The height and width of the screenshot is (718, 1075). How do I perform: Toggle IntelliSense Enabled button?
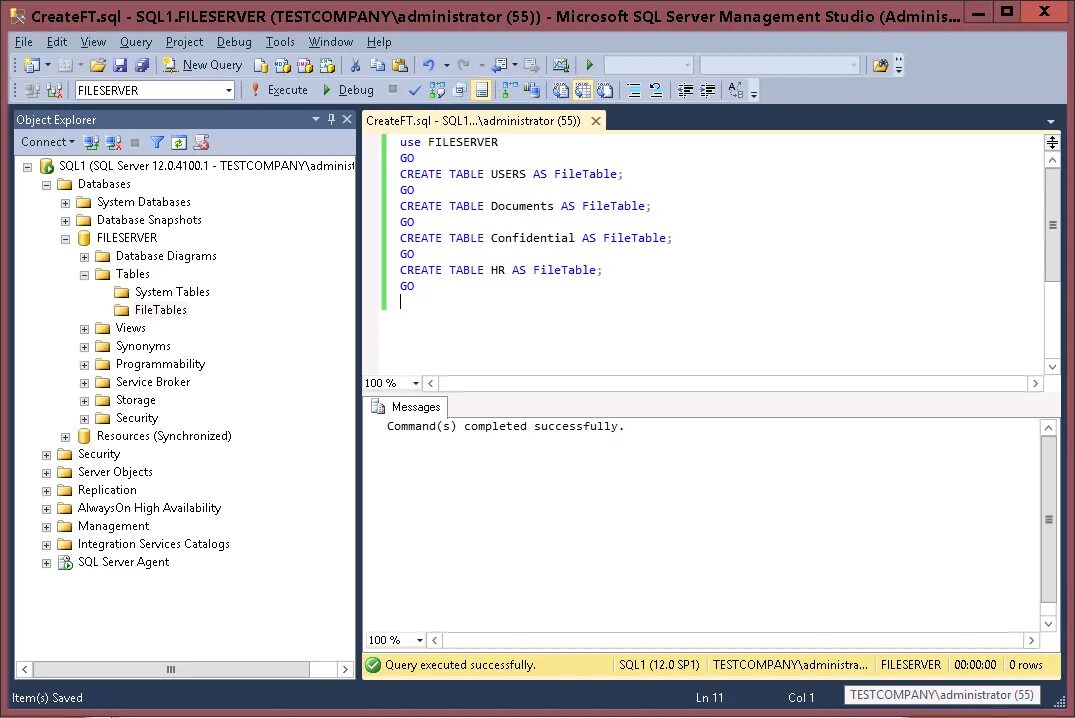[x=481, y=90]
